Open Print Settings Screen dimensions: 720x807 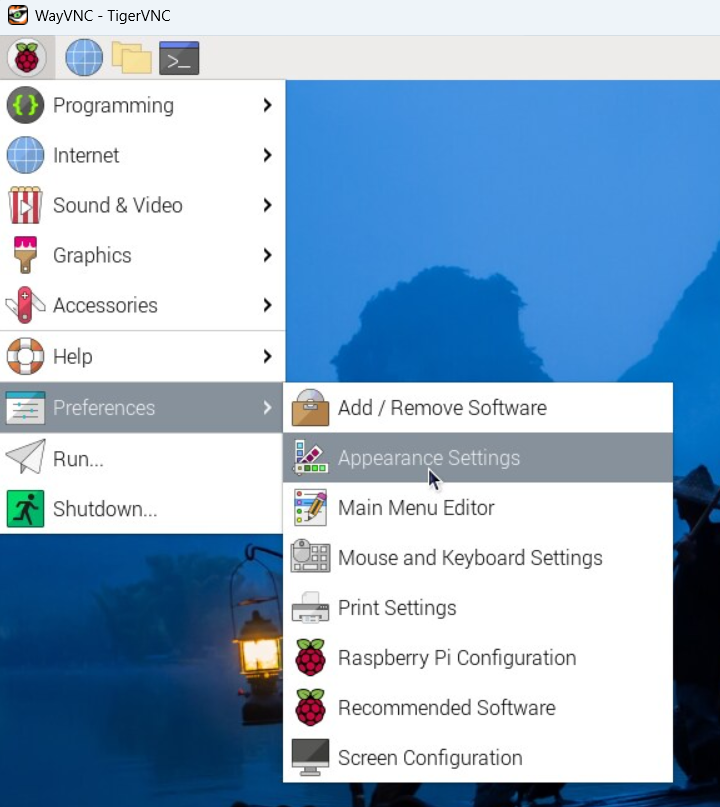point(478,607)
